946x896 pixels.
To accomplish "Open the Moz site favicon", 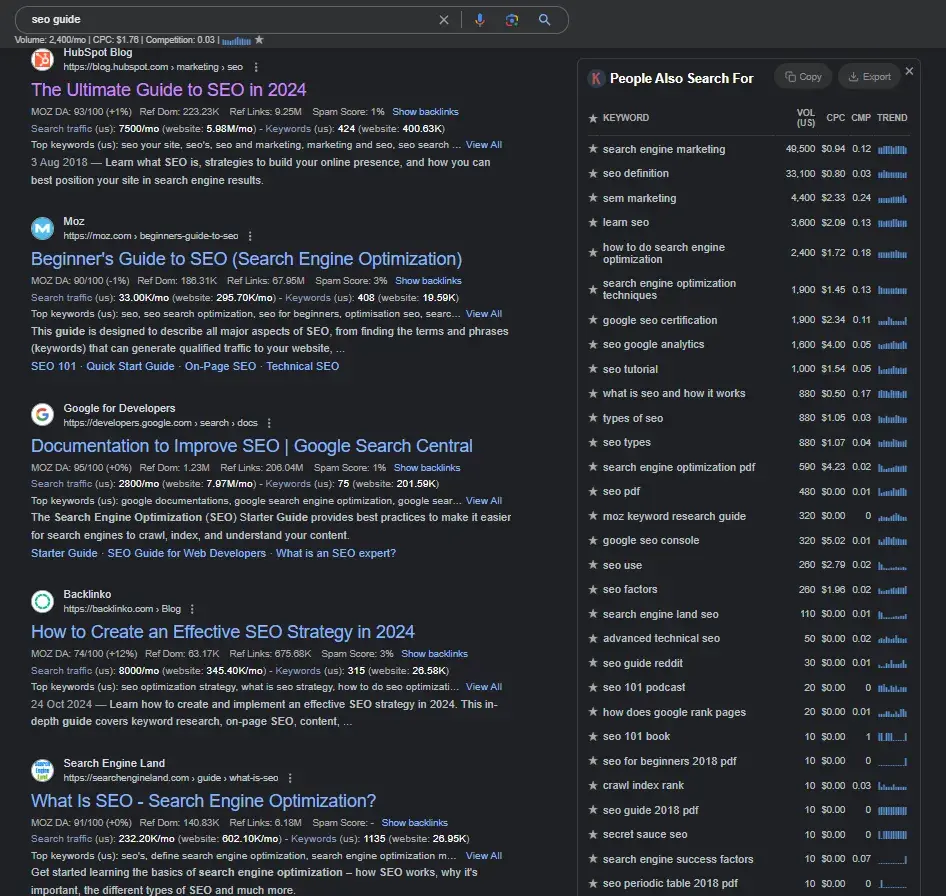I will coord(42,228).
